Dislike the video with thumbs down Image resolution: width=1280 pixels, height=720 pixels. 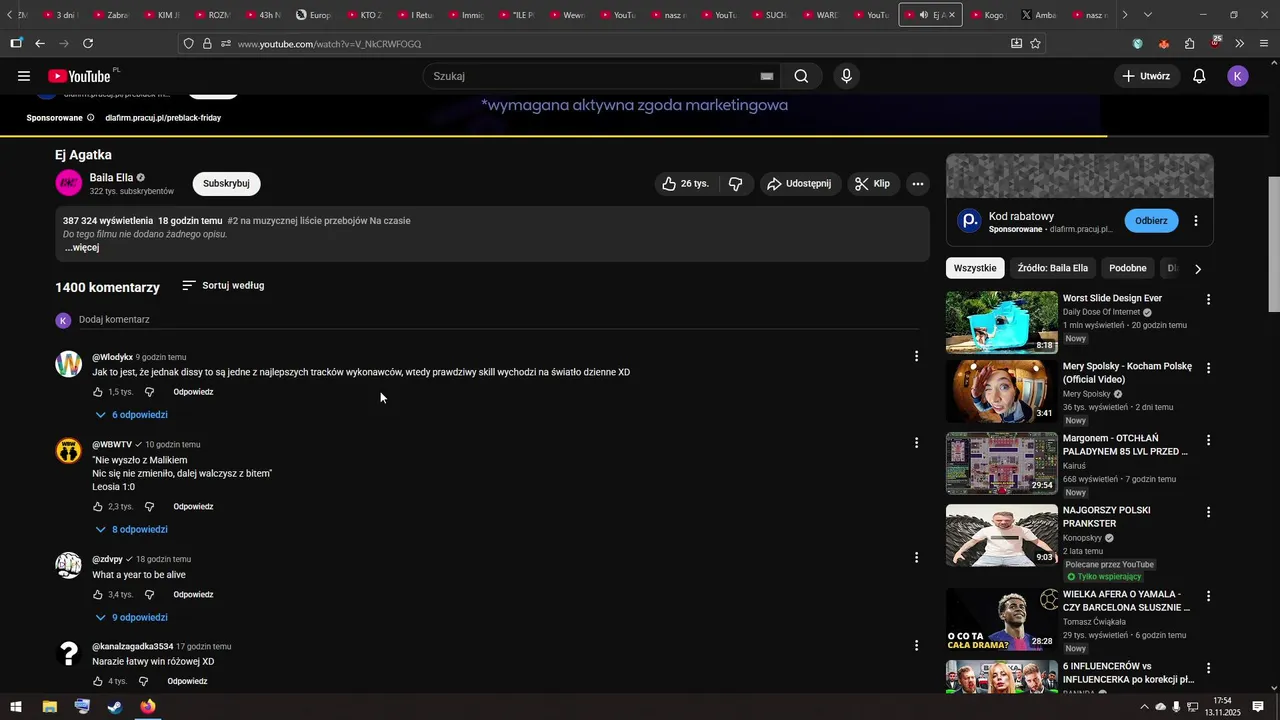pos(736,184)
